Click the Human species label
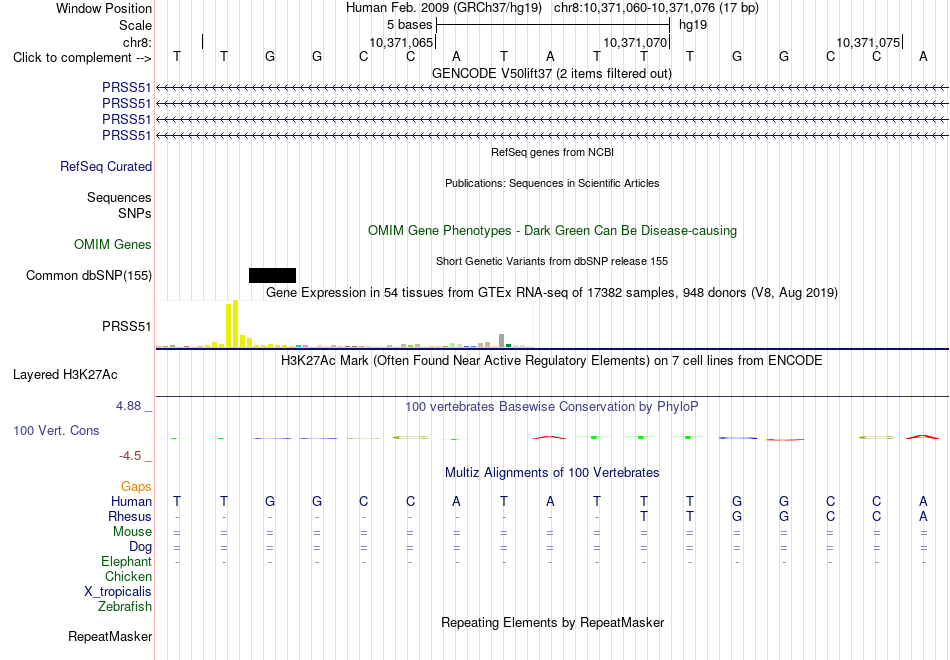This screenshot has height=660, width=950. pyautogui.click(x=131, y=502)
